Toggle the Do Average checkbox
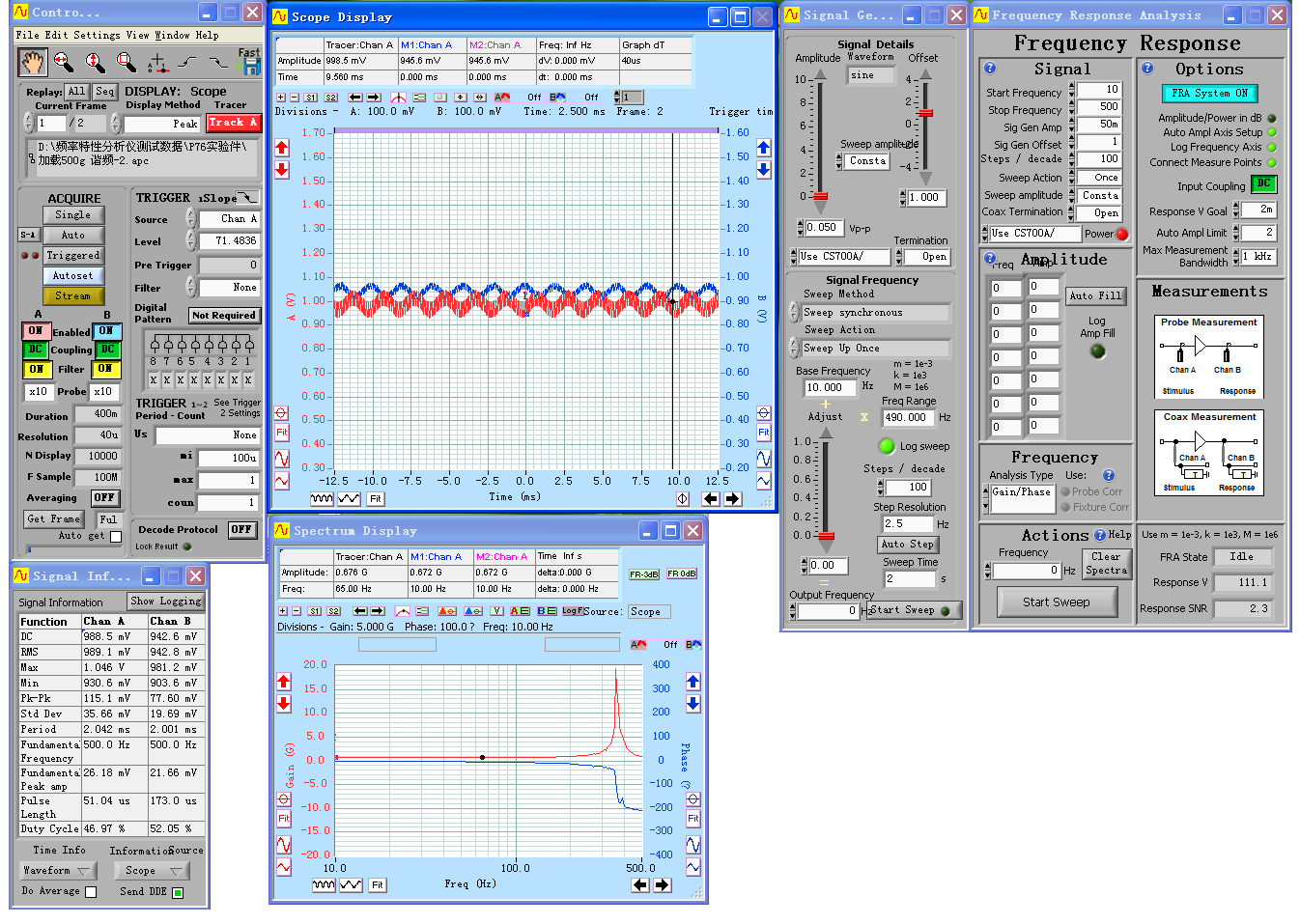 click(x=91, y=892)
